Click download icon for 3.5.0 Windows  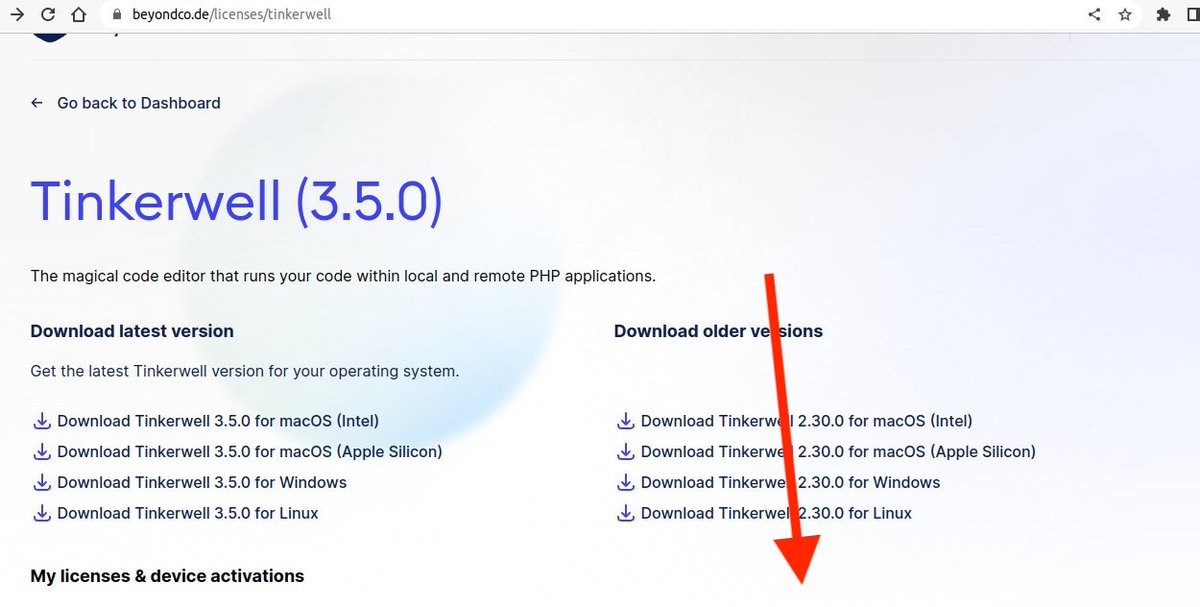pos(42,483)
